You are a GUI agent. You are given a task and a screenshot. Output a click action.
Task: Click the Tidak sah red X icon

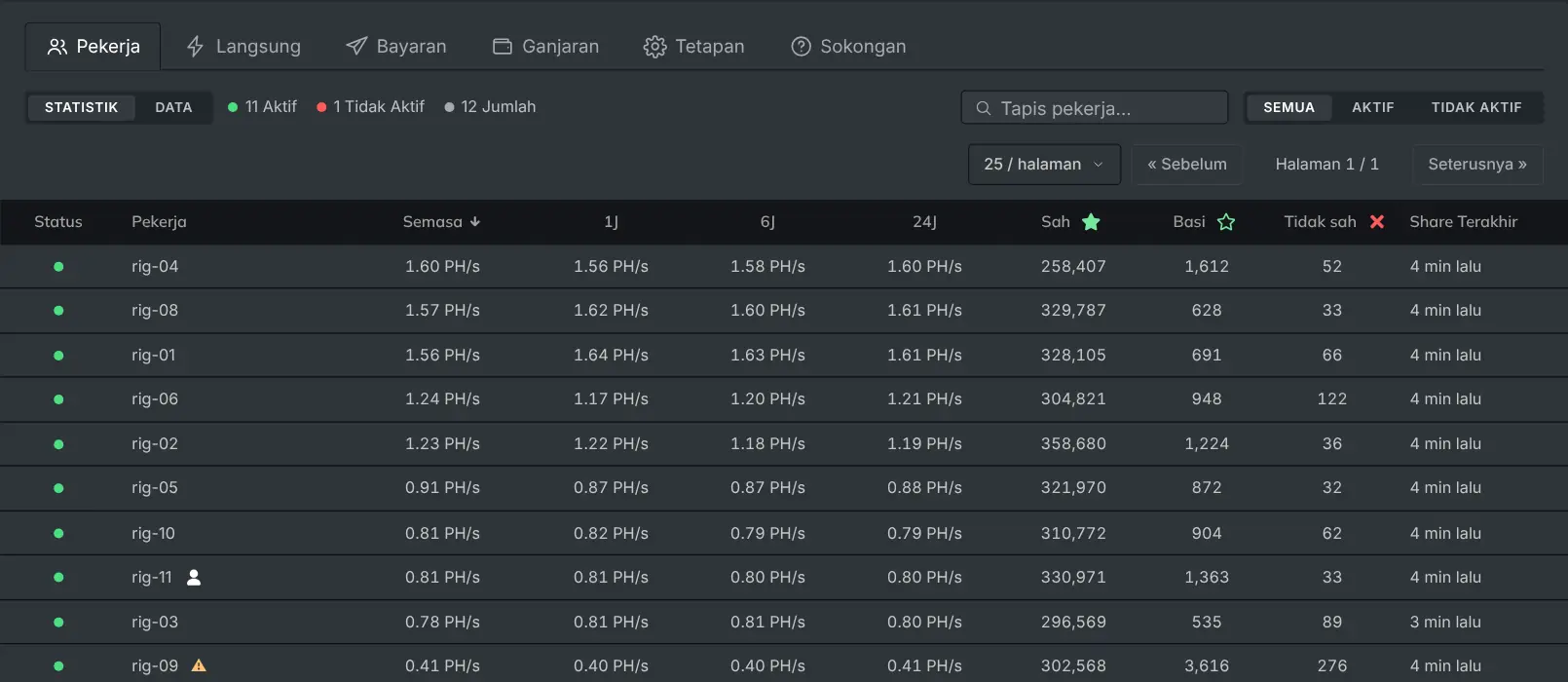[1377, 222]
